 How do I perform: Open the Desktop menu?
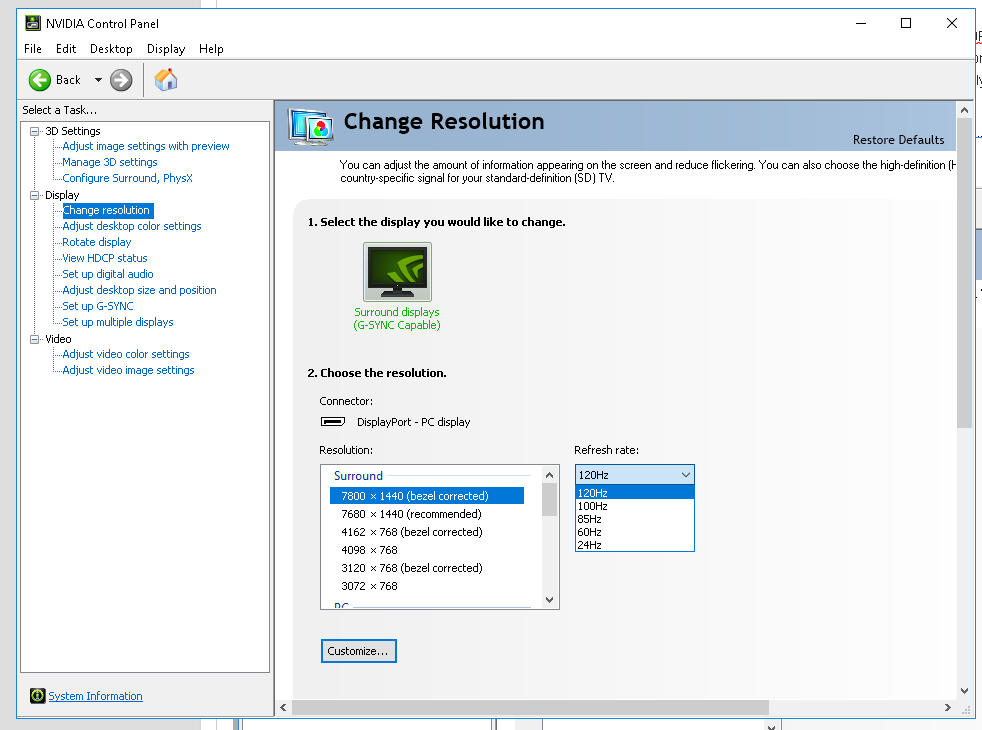click(x=111, y=49)
